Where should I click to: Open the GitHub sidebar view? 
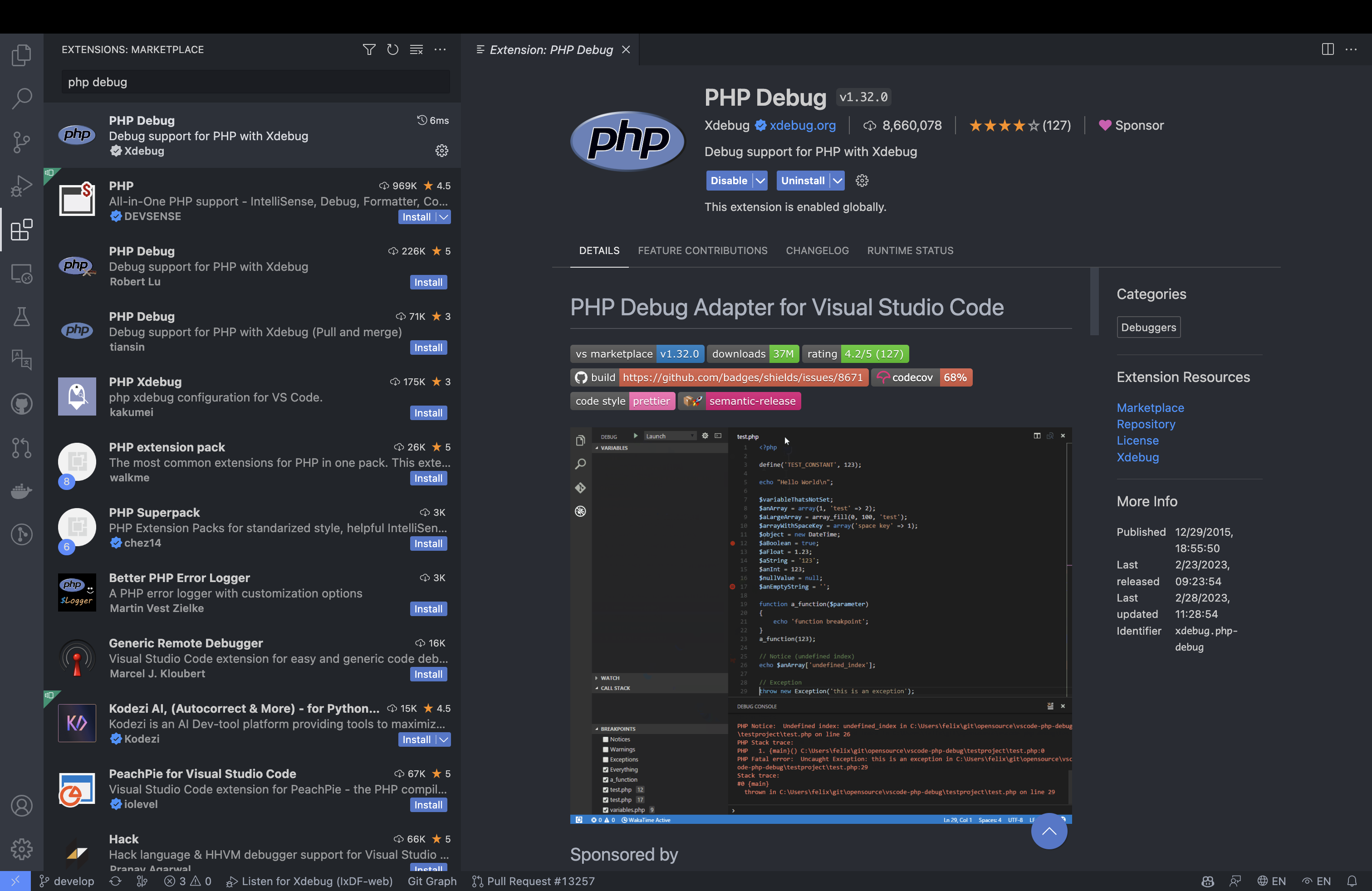(x=21, y=404)
